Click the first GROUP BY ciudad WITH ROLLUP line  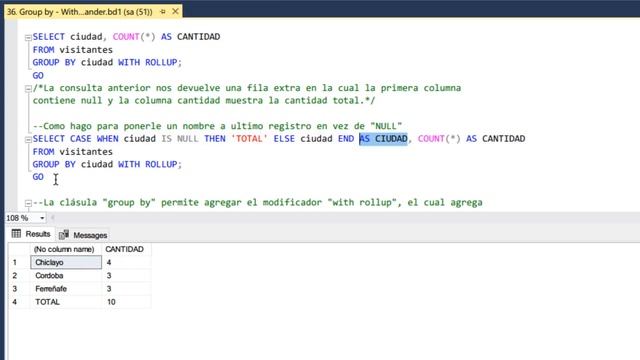click(107, 62)
